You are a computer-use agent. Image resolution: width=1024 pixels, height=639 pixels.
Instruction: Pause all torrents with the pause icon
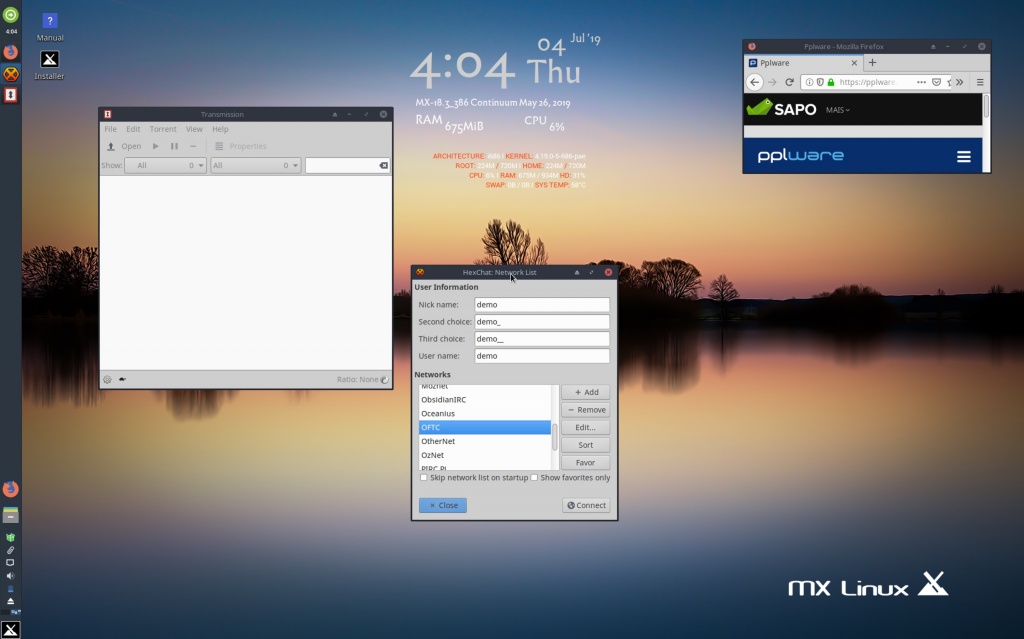172,146
